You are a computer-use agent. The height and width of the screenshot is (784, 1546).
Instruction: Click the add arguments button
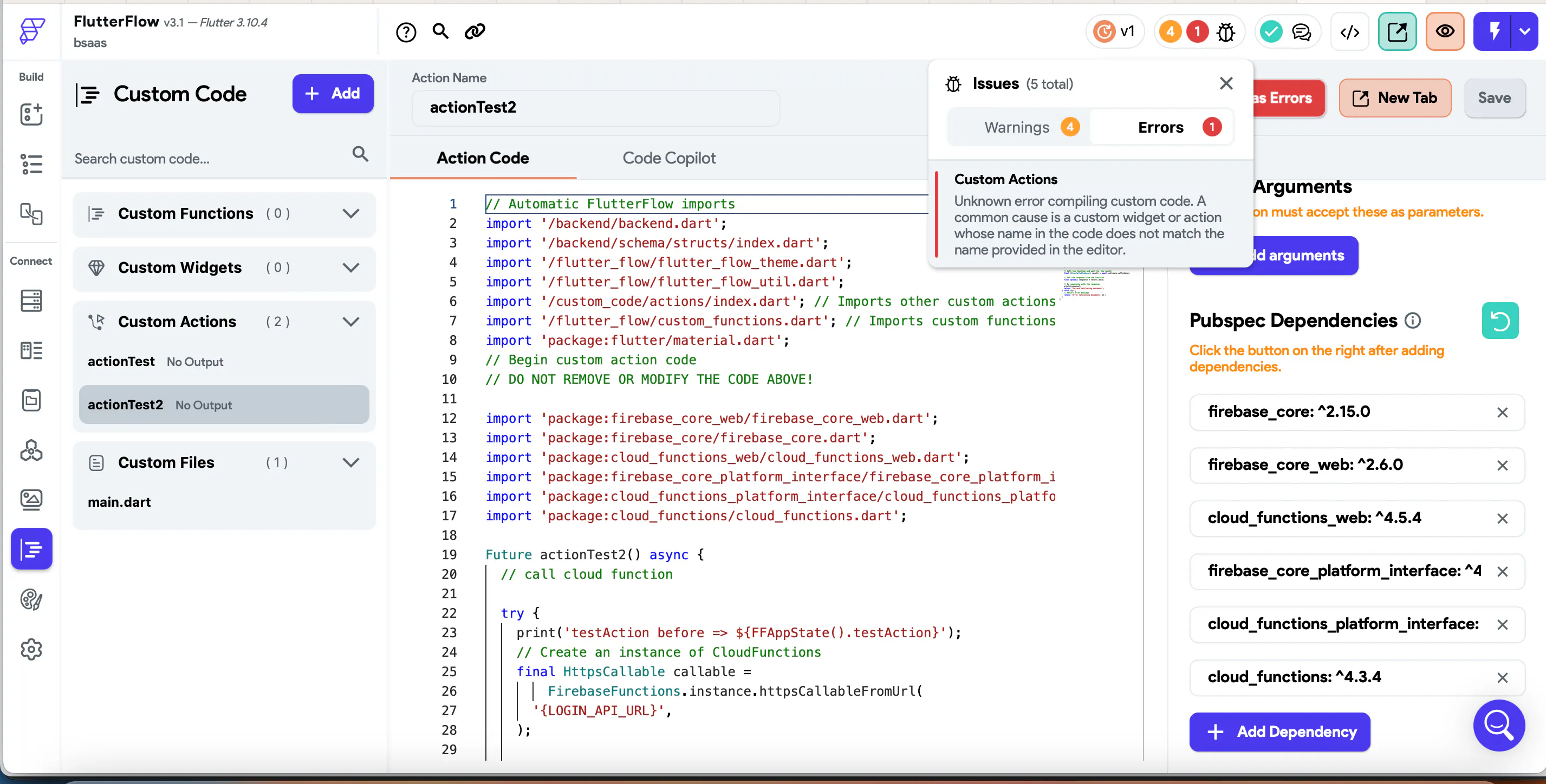click(x=1305, y=256)
